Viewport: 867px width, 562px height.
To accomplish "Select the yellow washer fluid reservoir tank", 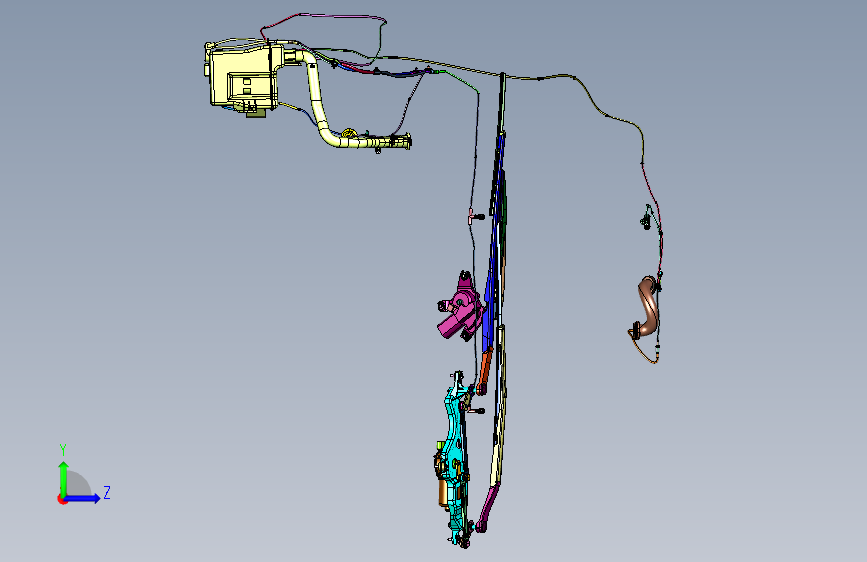I will (x=242, y=76).
